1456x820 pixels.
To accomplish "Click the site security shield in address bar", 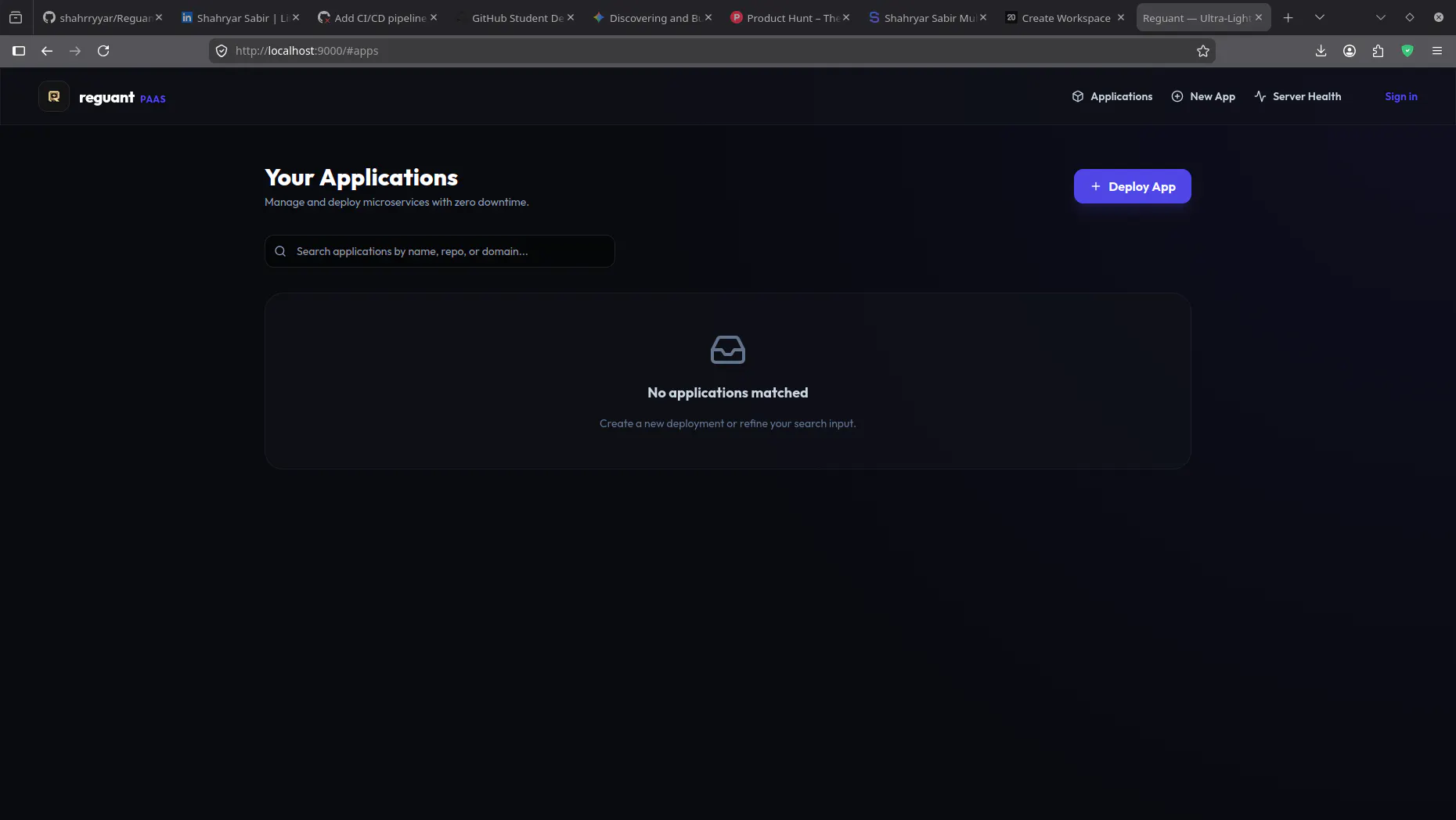I will [222, 51].
